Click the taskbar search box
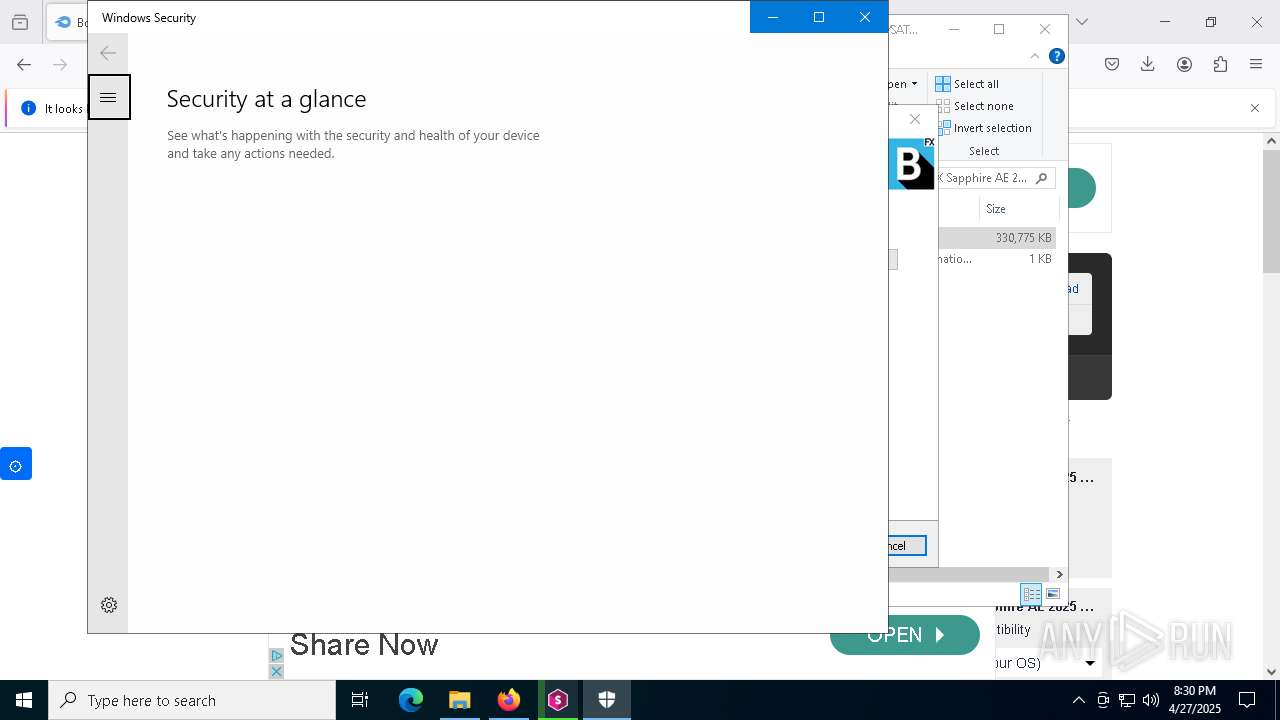The height and width of the screenshot is (720, 1280). tap(192, 700)
